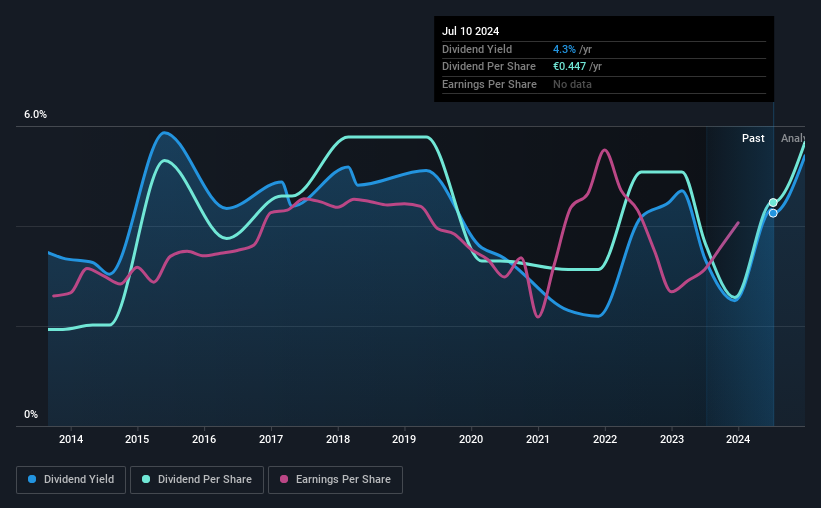
Task: Click the €0.447 dividend per share value
Action: (x=569, y=67)
